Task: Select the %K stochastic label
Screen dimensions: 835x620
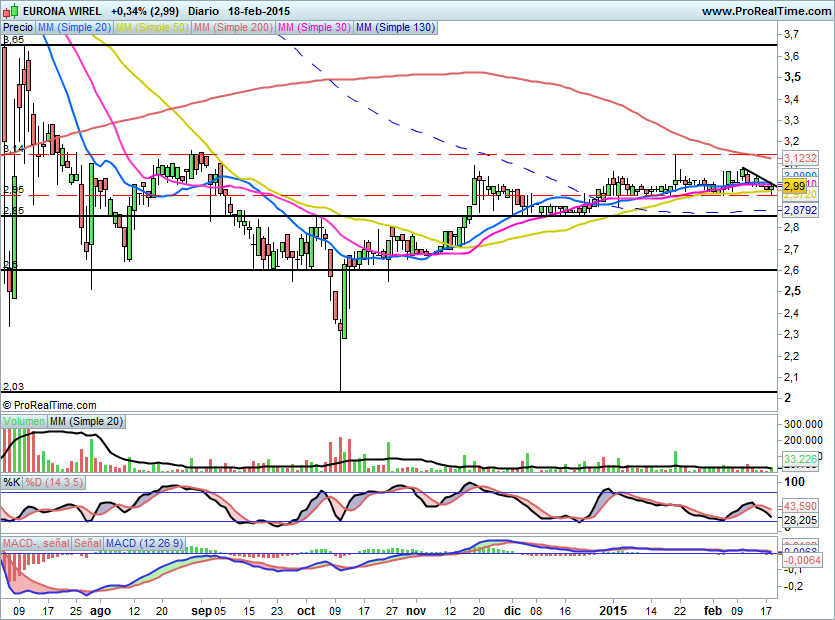Action: (x=12, y=482)
